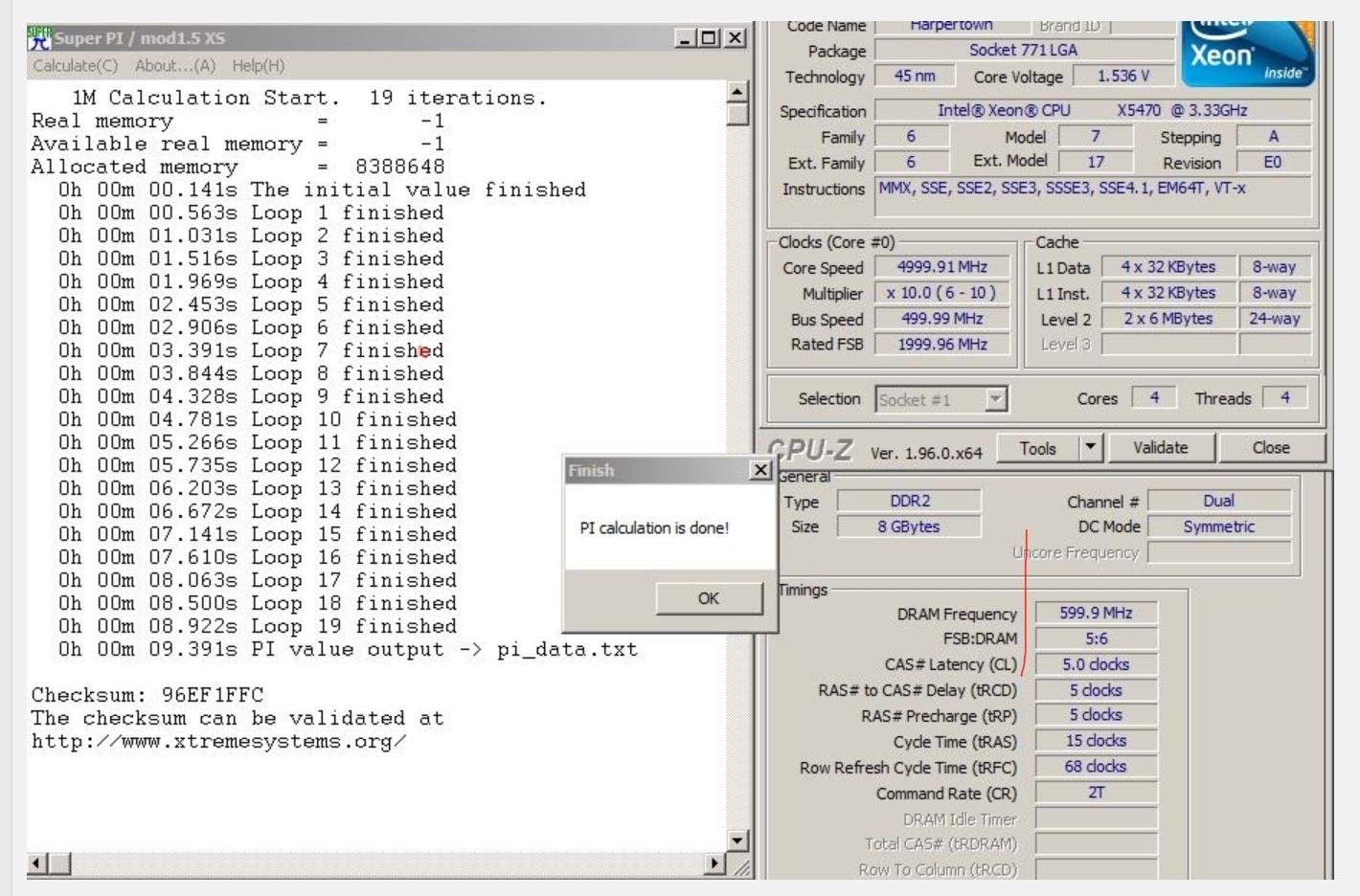Image resolution: width=1360 pixels, height=896 pixels.
Task: Click the Memory Size field showing 8 GBytes
Action: 912,526
